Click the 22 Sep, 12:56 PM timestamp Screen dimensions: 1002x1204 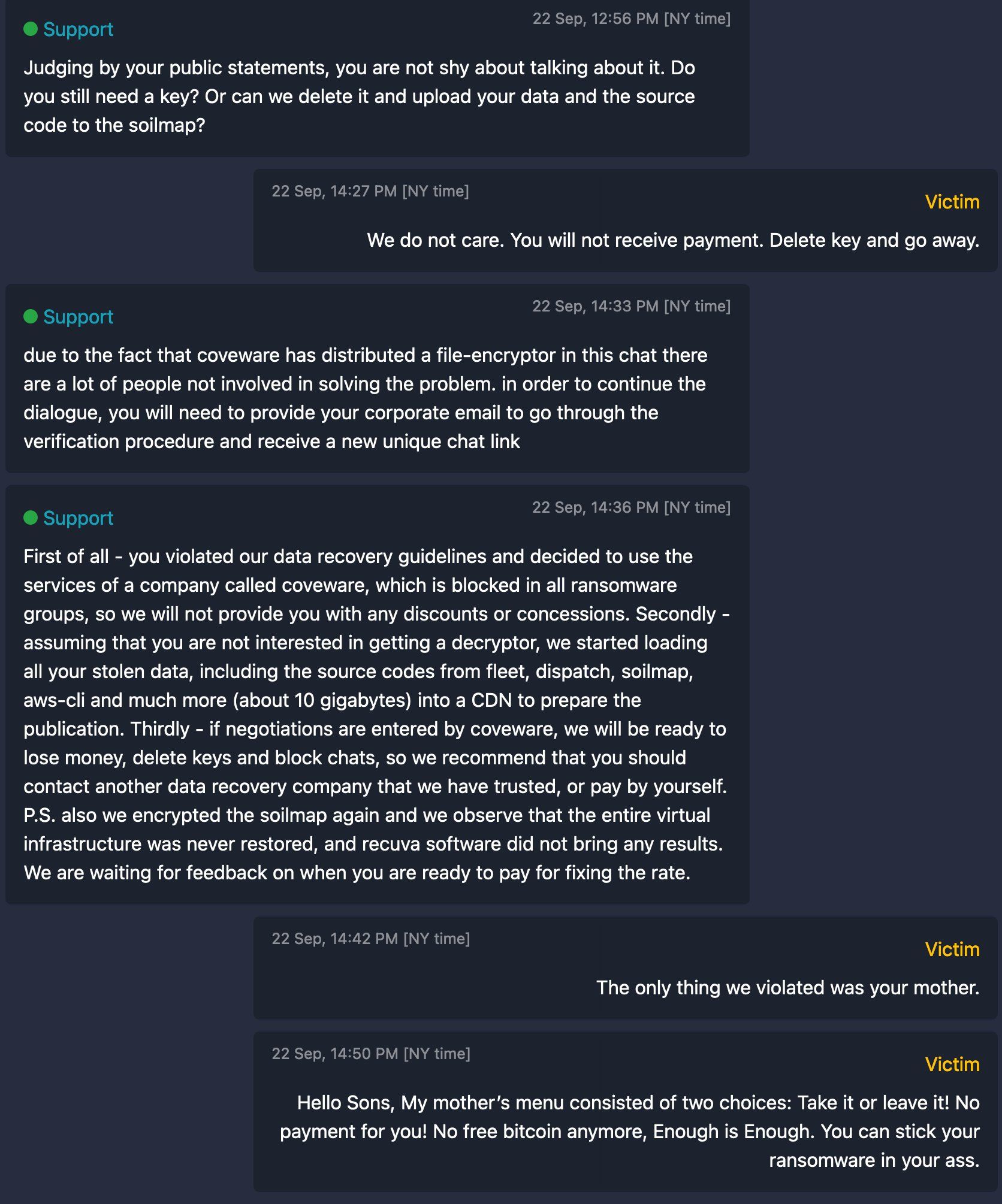pos(631,19)
